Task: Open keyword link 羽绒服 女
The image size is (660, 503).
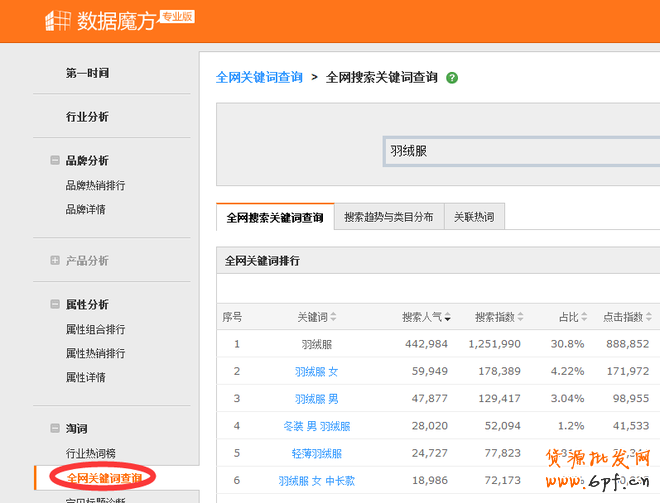Action: click(316, 371)
